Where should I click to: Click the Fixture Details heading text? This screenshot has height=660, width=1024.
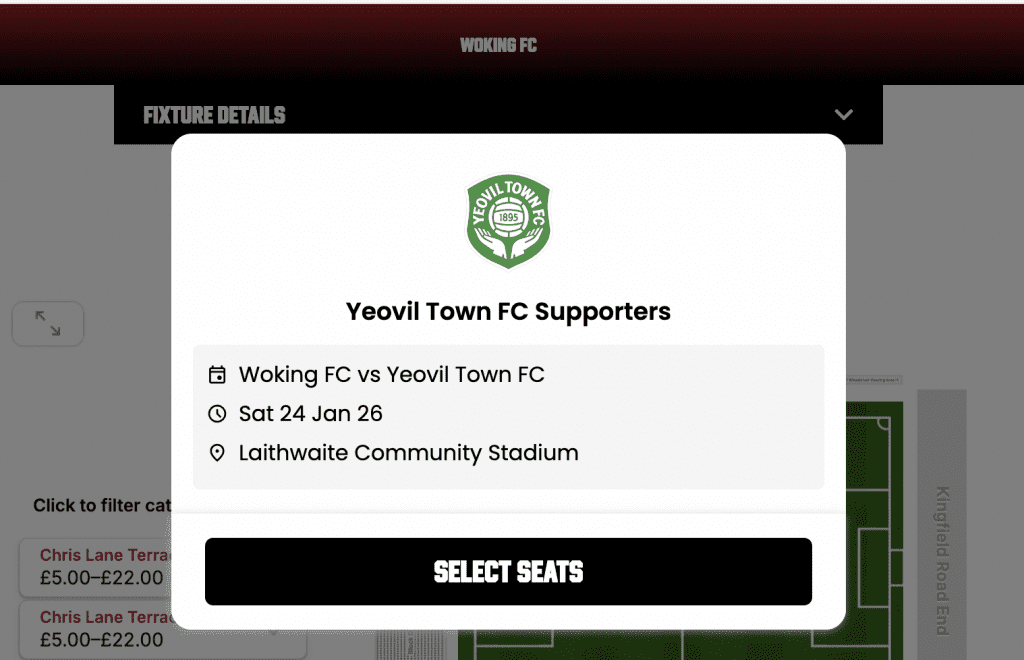pos(214,115)
